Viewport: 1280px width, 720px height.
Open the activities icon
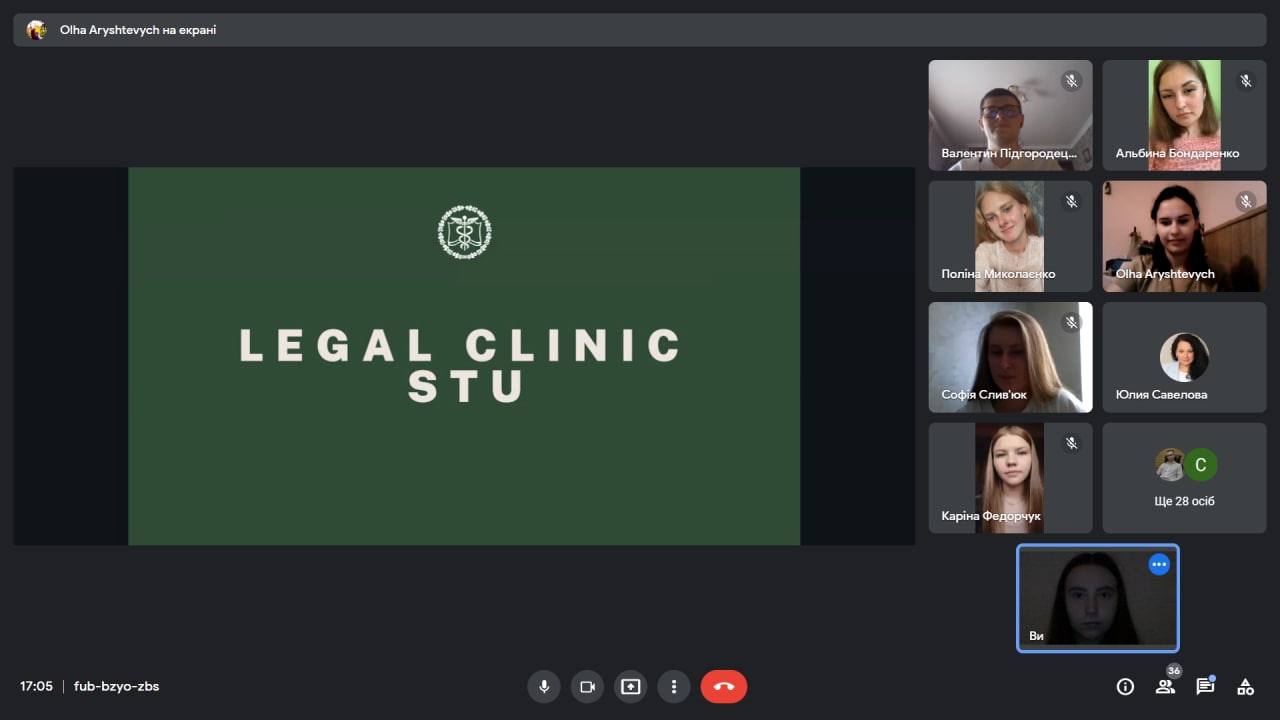click(x=1245, y=687)
